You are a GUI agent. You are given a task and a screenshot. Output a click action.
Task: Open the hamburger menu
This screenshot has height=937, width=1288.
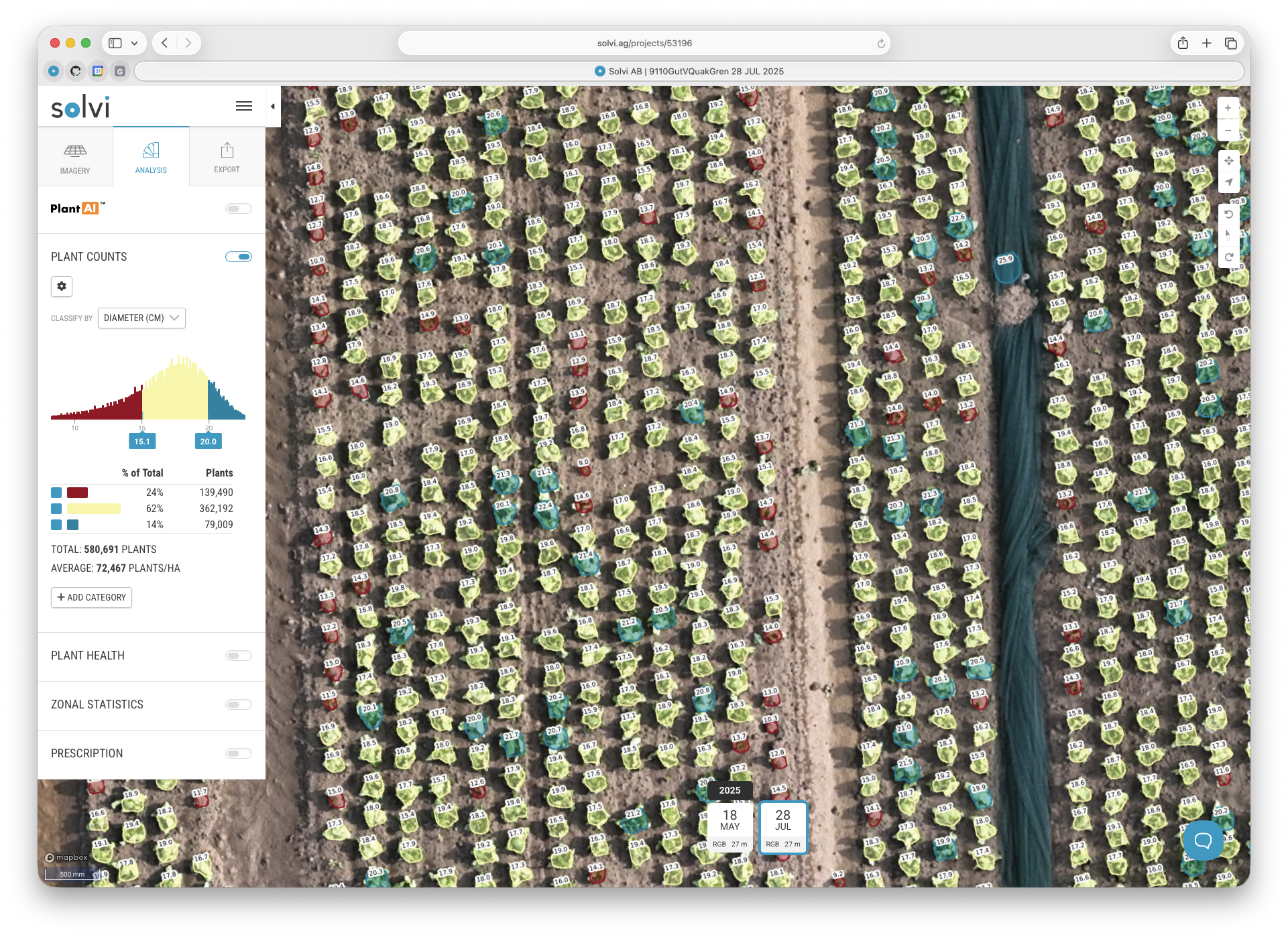click(x=244, y=106)
